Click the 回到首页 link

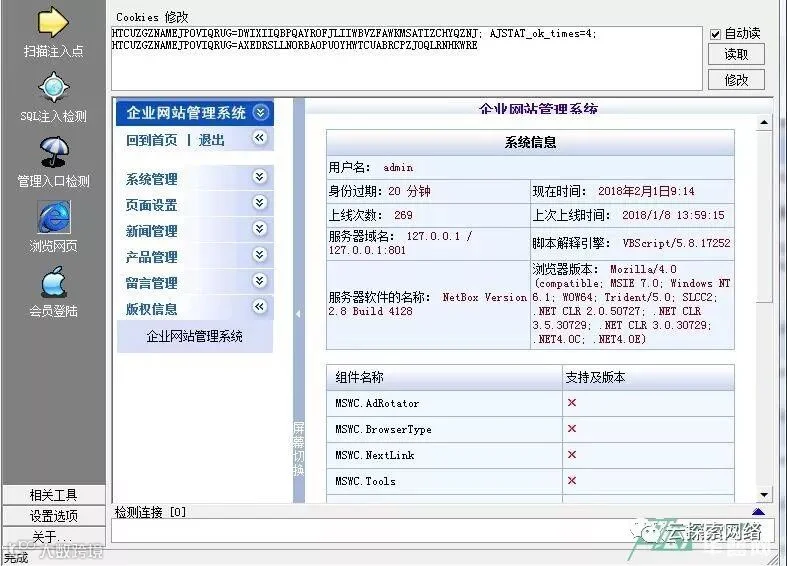tap(152, 140)
